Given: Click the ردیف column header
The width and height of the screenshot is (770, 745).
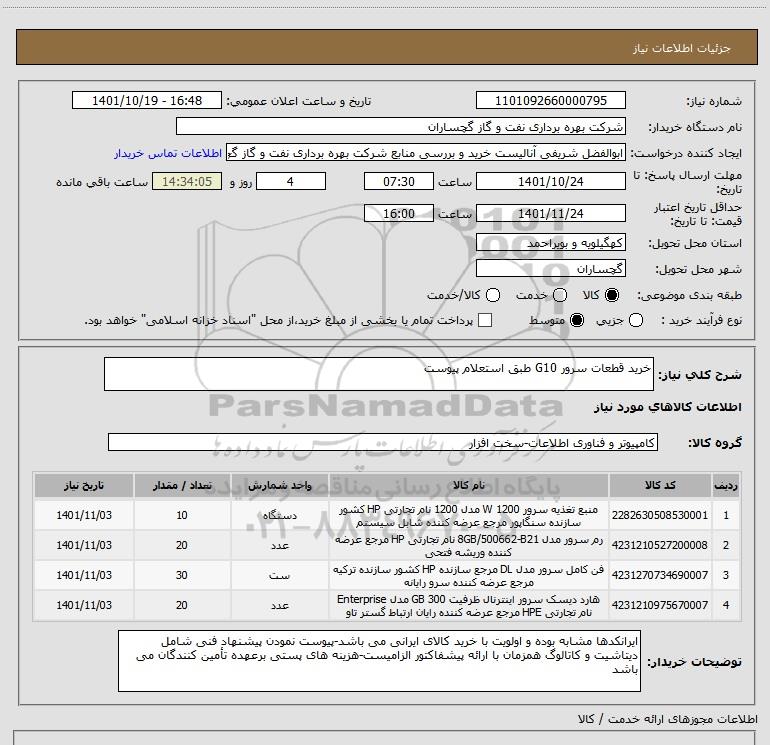Looking at the screenshot, I should pyautogui.click(x=726, y=485).
